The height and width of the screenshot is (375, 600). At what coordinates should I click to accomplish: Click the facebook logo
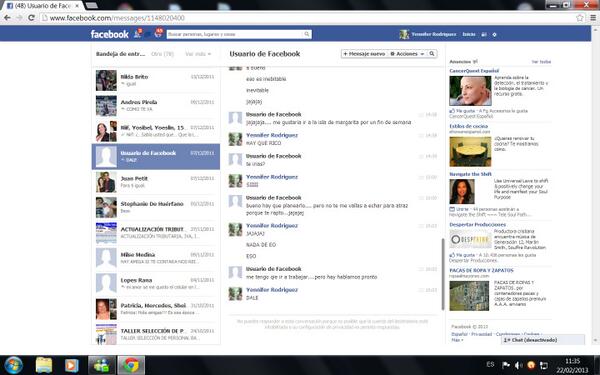[x=109, y=34]
